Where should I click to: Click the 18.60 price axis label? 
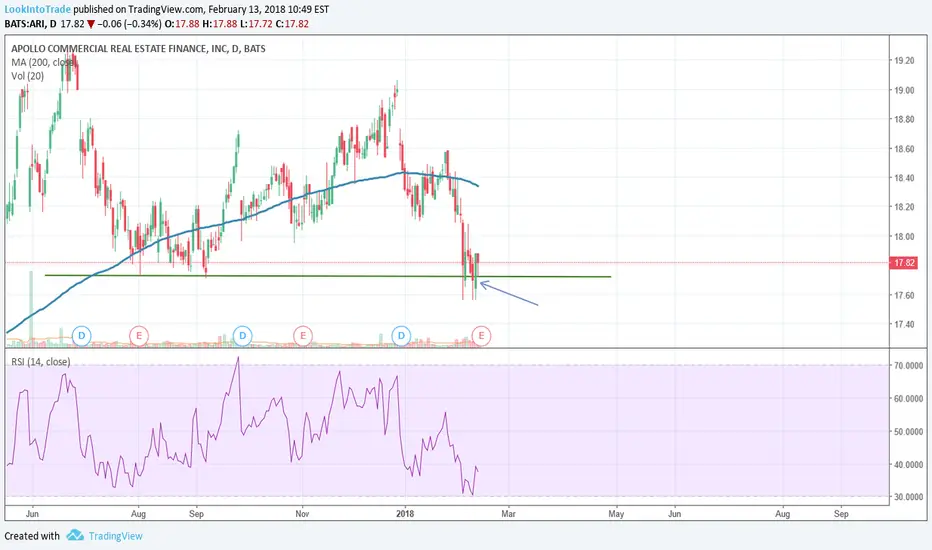pyautogui.click(x=904, y=149)
